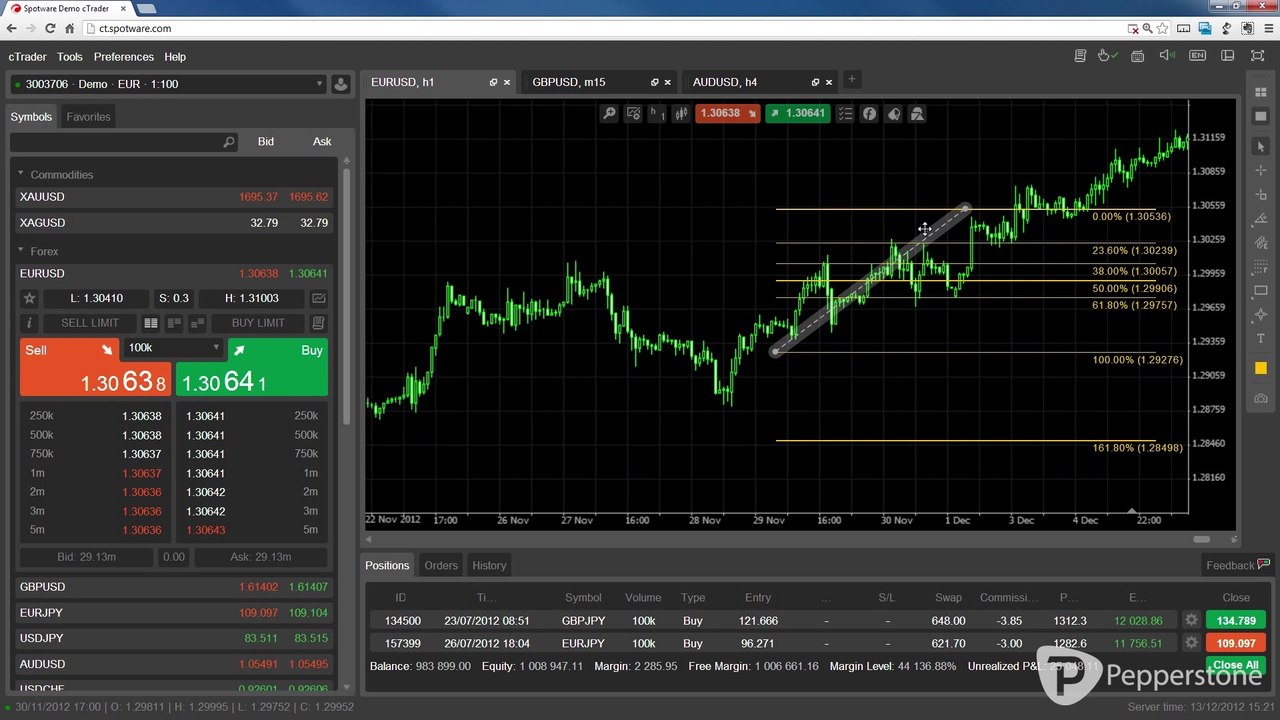Click the symbol search field
Screen dimensions: 1280x720
coord(124,142)
